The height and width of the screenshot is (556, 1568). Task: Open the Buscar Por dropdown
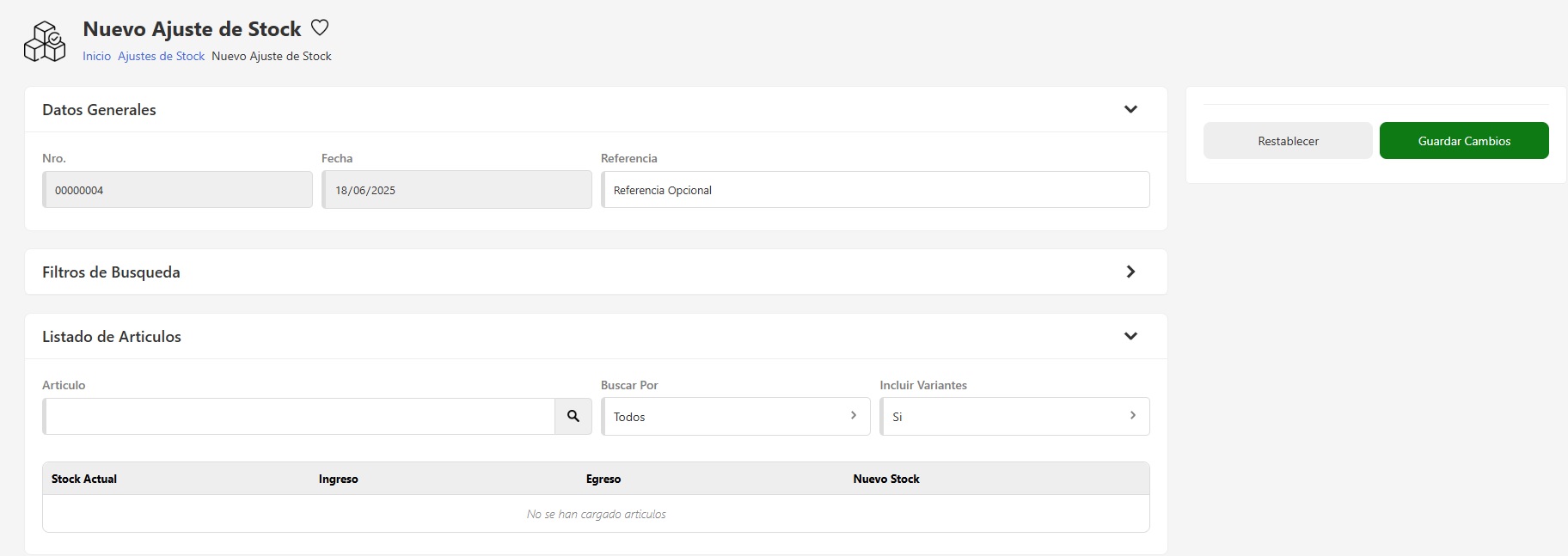click(x=735, y=417)
